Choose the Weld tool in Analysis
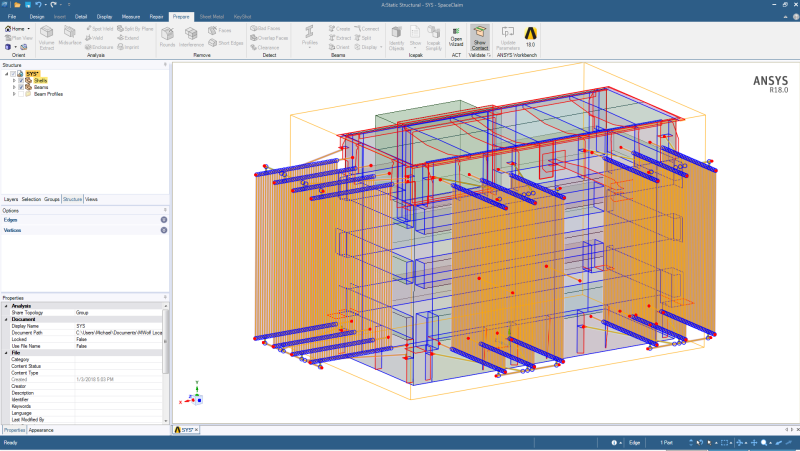Image resolution: width=800 pixels, height=451 pixels. (x=94, y=38)
